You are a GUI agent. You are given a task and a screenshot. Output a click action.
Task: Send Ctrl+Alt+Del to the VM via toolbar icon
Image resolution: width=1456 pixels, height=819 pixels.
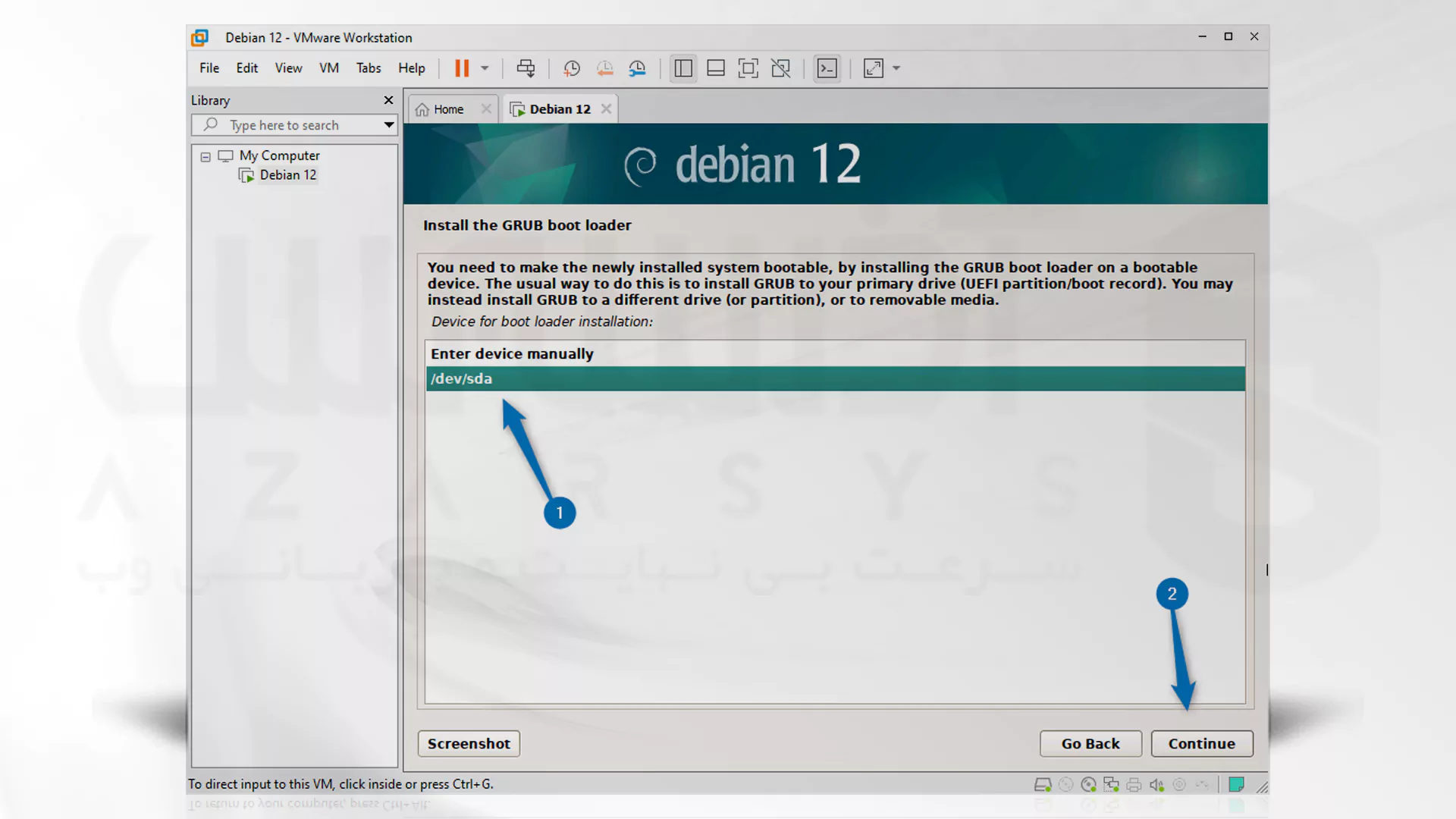tap(526, 68)
